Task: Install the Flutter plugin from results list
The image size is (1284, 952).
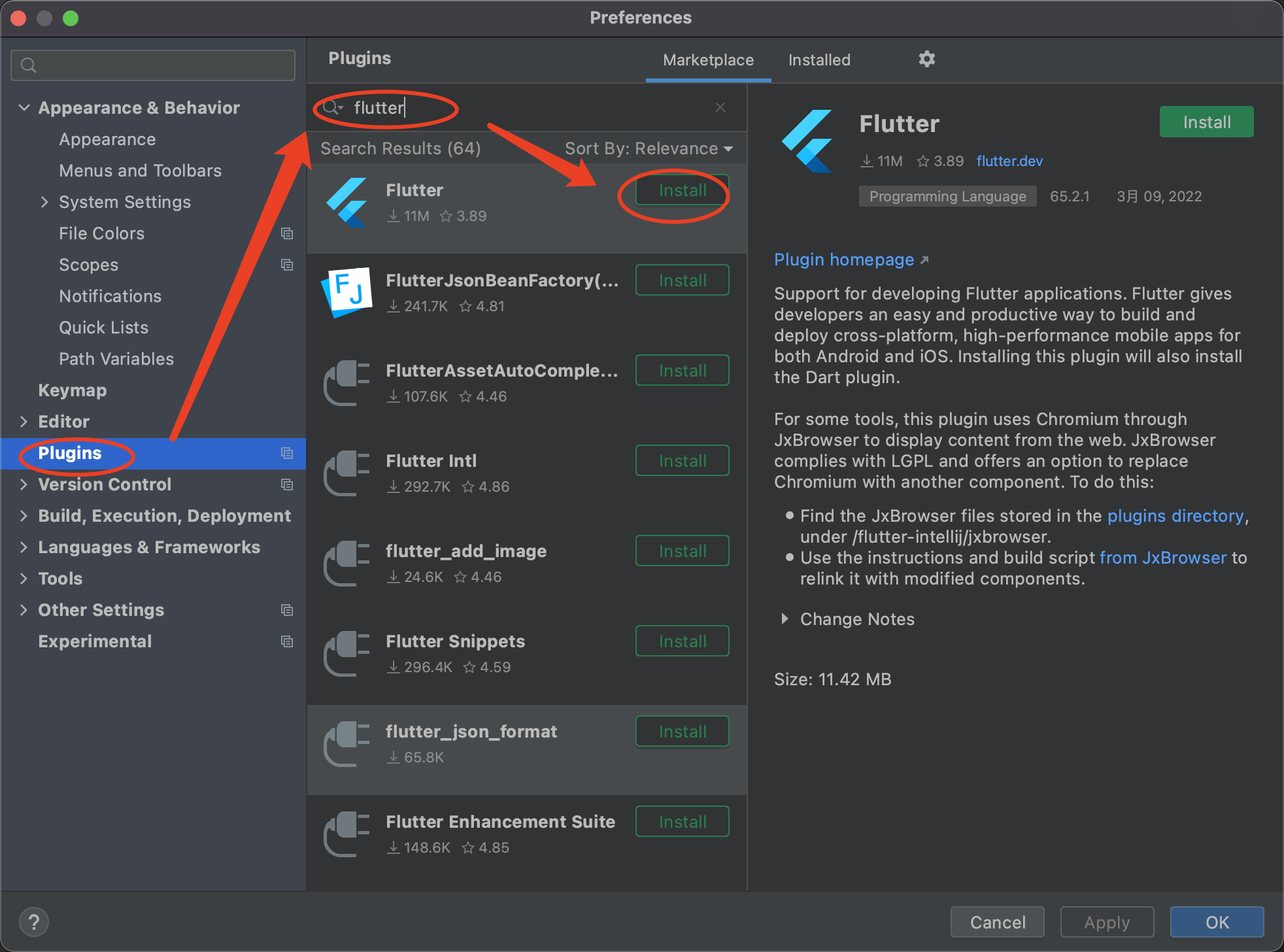Action: tap(682, 190)
